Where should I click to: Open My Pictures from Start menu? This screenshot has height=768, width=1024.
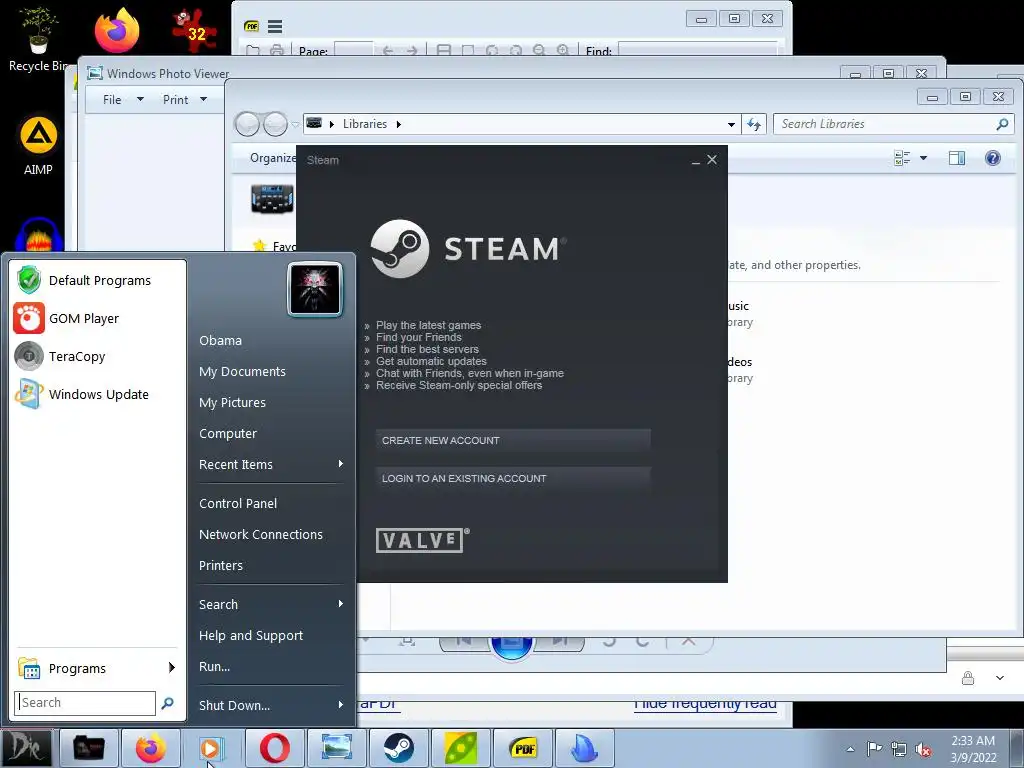(x=232, y=402)
